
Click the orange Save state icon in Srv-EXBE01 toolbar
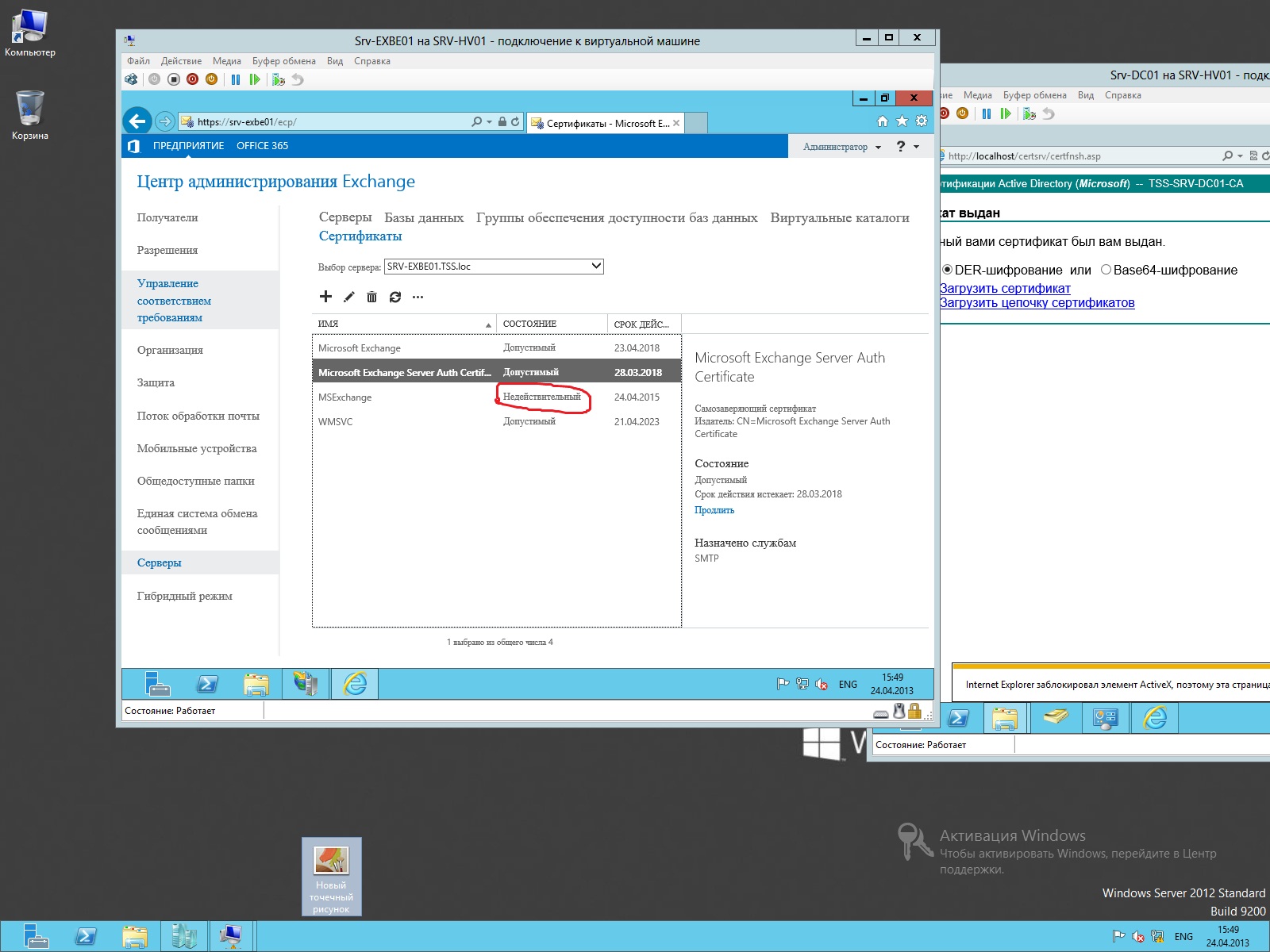pos(211,79)
